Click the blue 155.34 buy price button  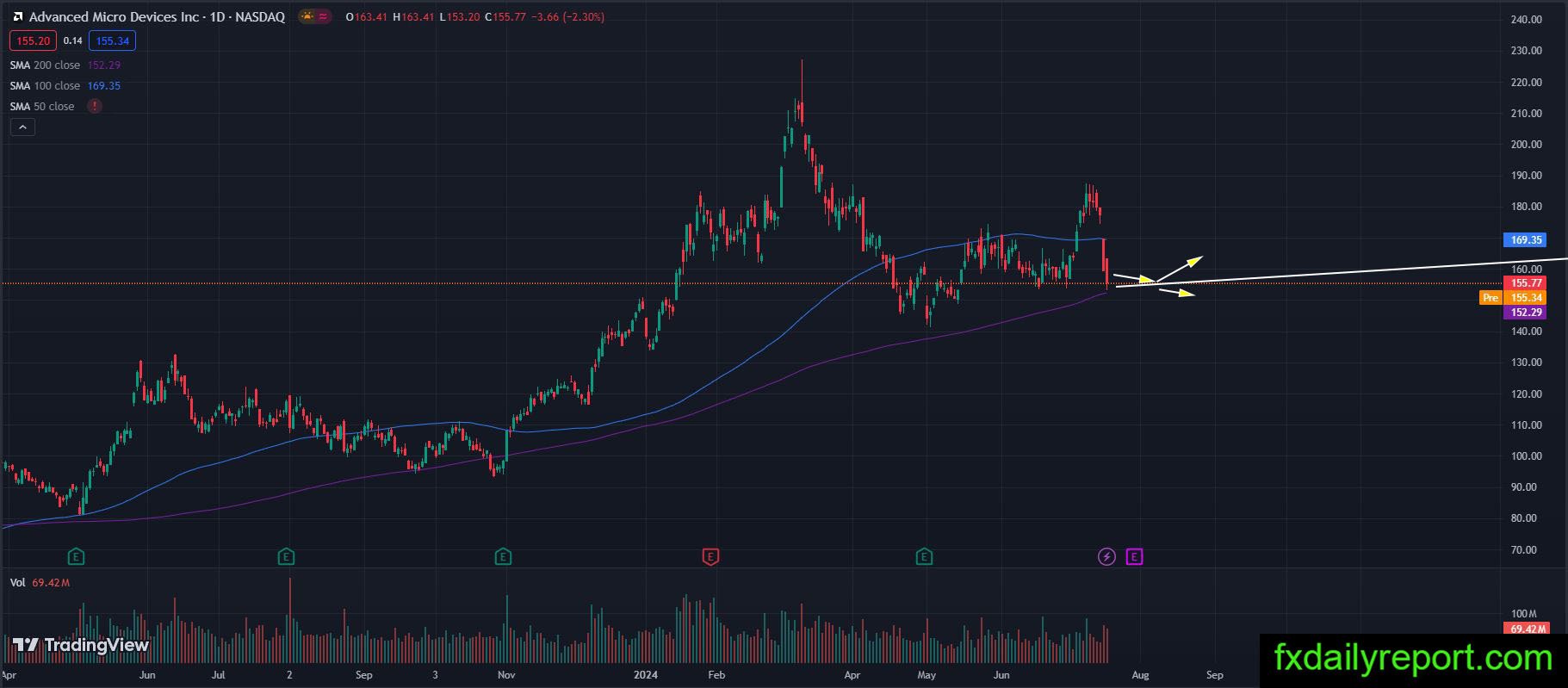pos(113,40)
